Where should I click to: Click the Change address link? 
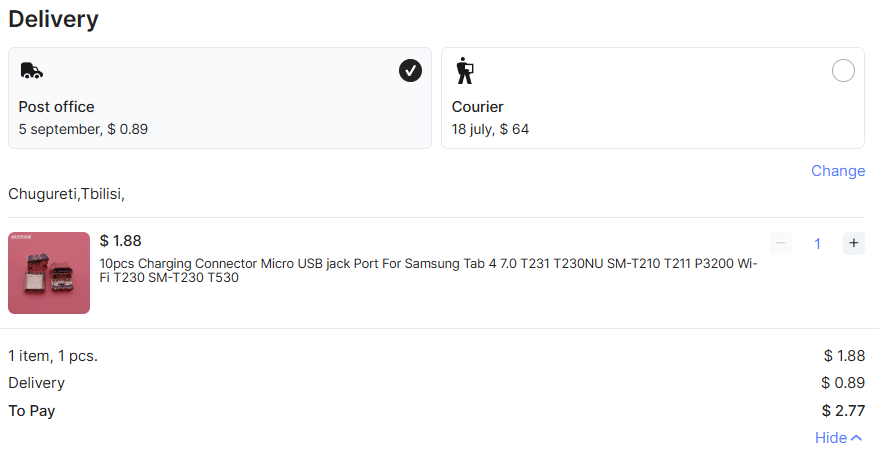[x=838, y=171]
